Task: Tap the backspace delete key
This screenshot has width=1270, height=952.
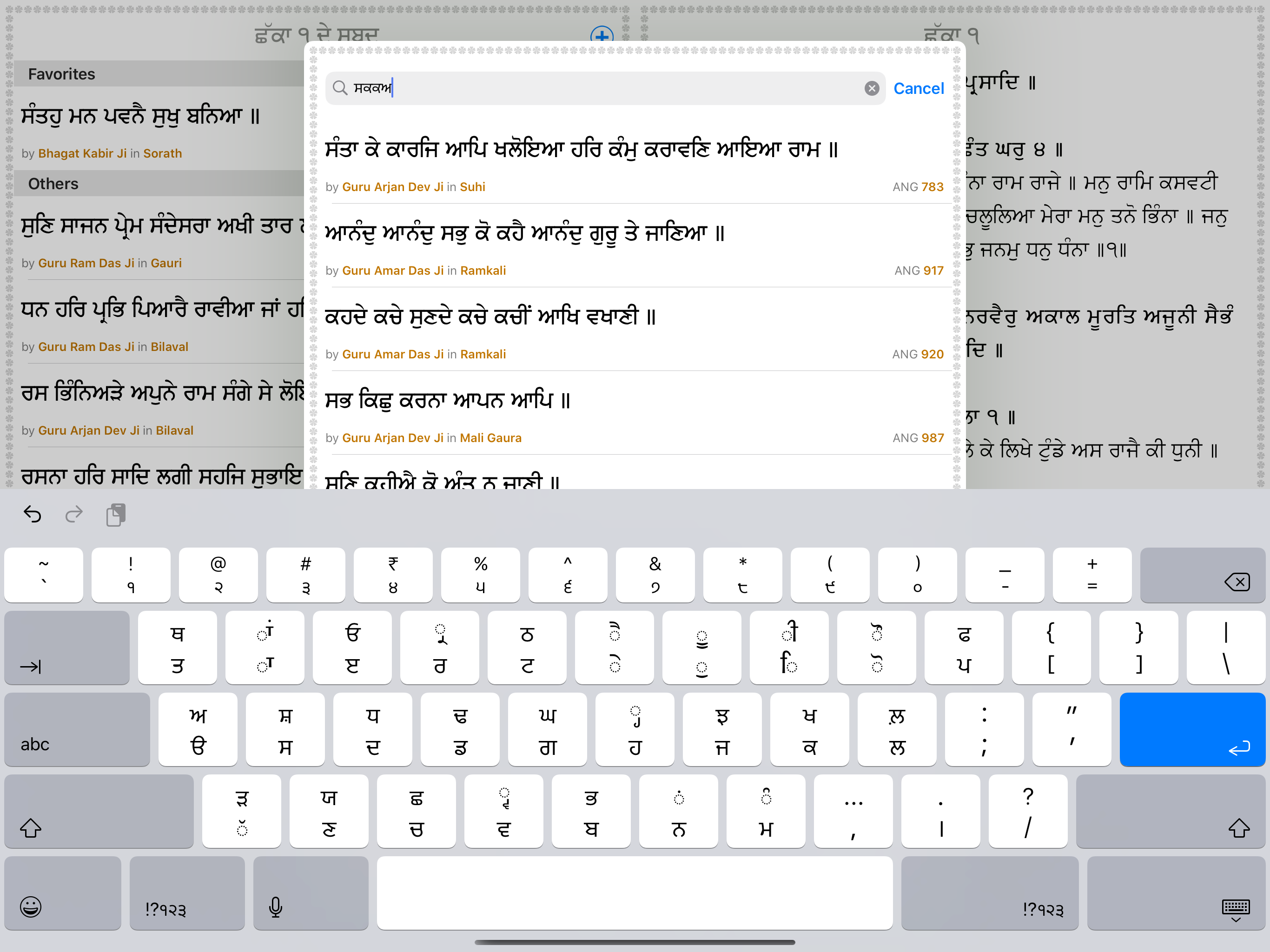Action: (x=1202, y=575)
